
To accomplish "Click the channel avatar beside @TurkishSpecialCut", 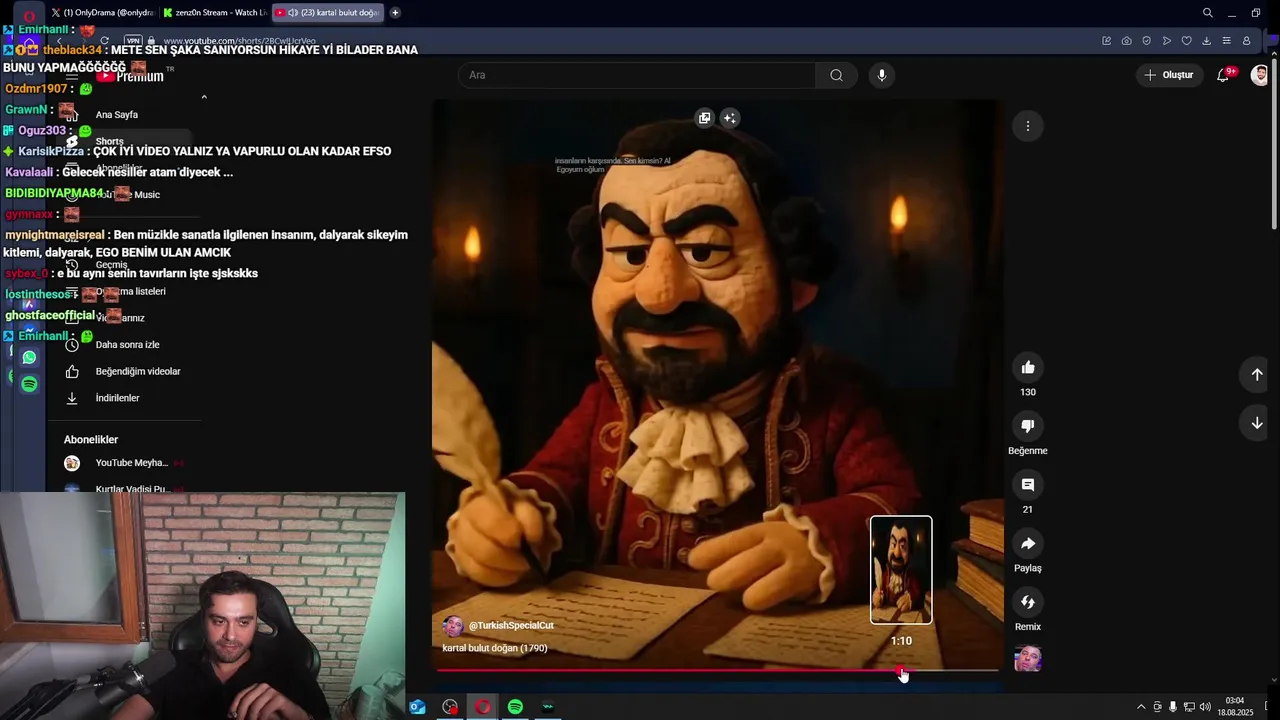I will click(453, 626).
